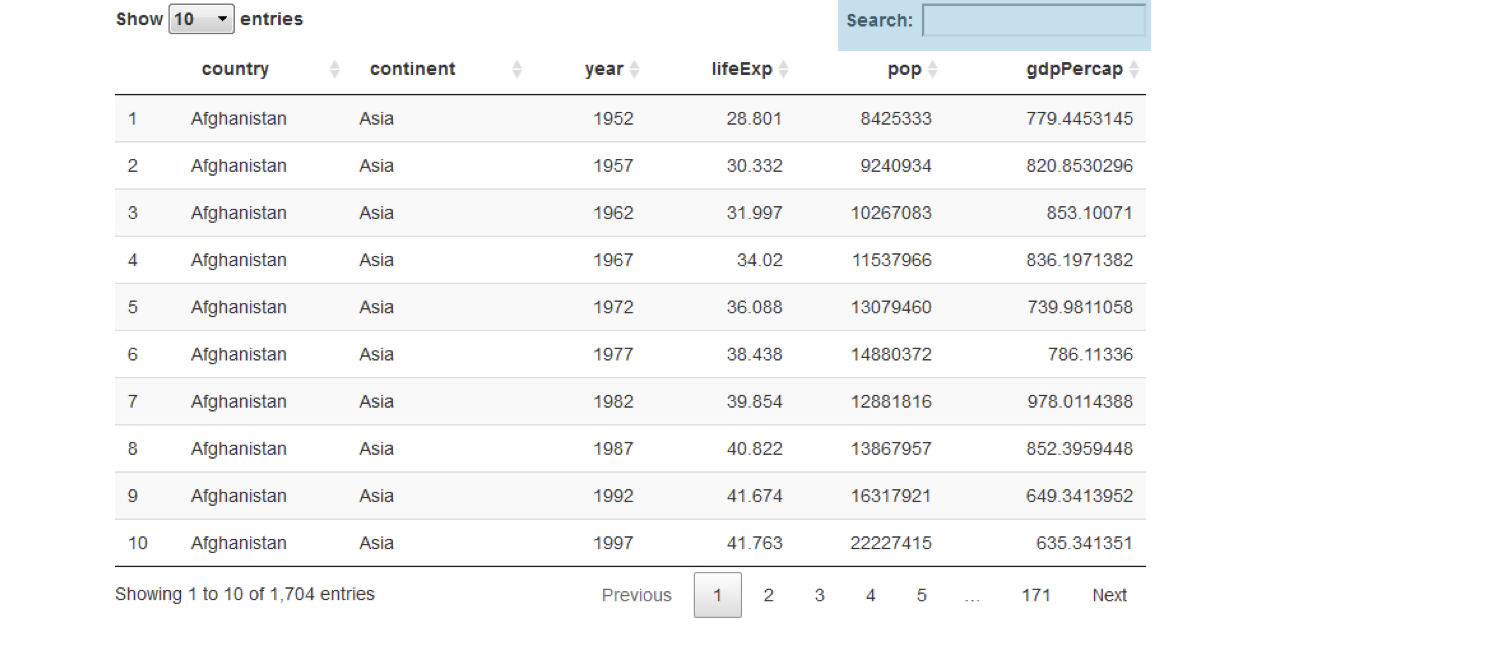Sort table by pop column sort arrows

(932, 69)
